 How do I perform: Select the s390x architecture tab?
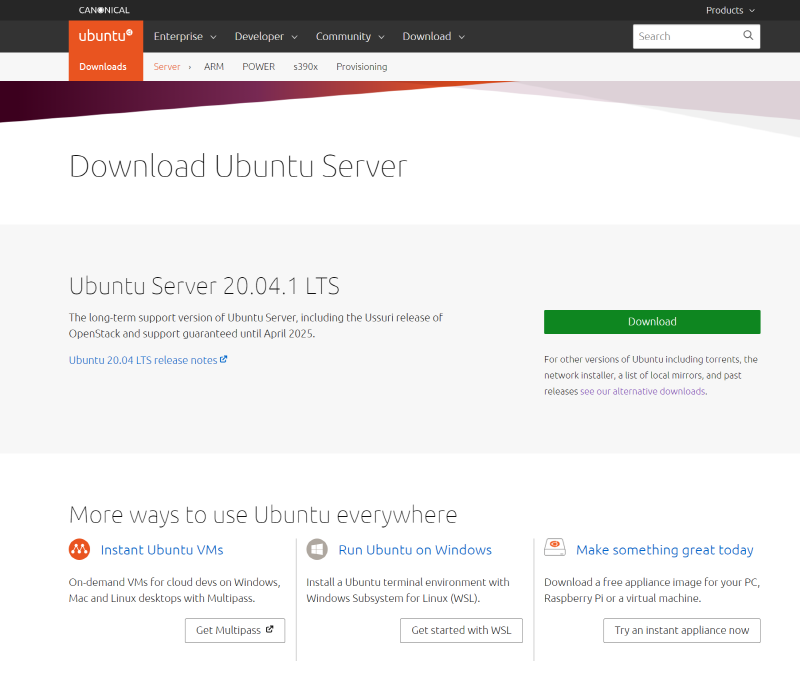[x=305, y=66]
